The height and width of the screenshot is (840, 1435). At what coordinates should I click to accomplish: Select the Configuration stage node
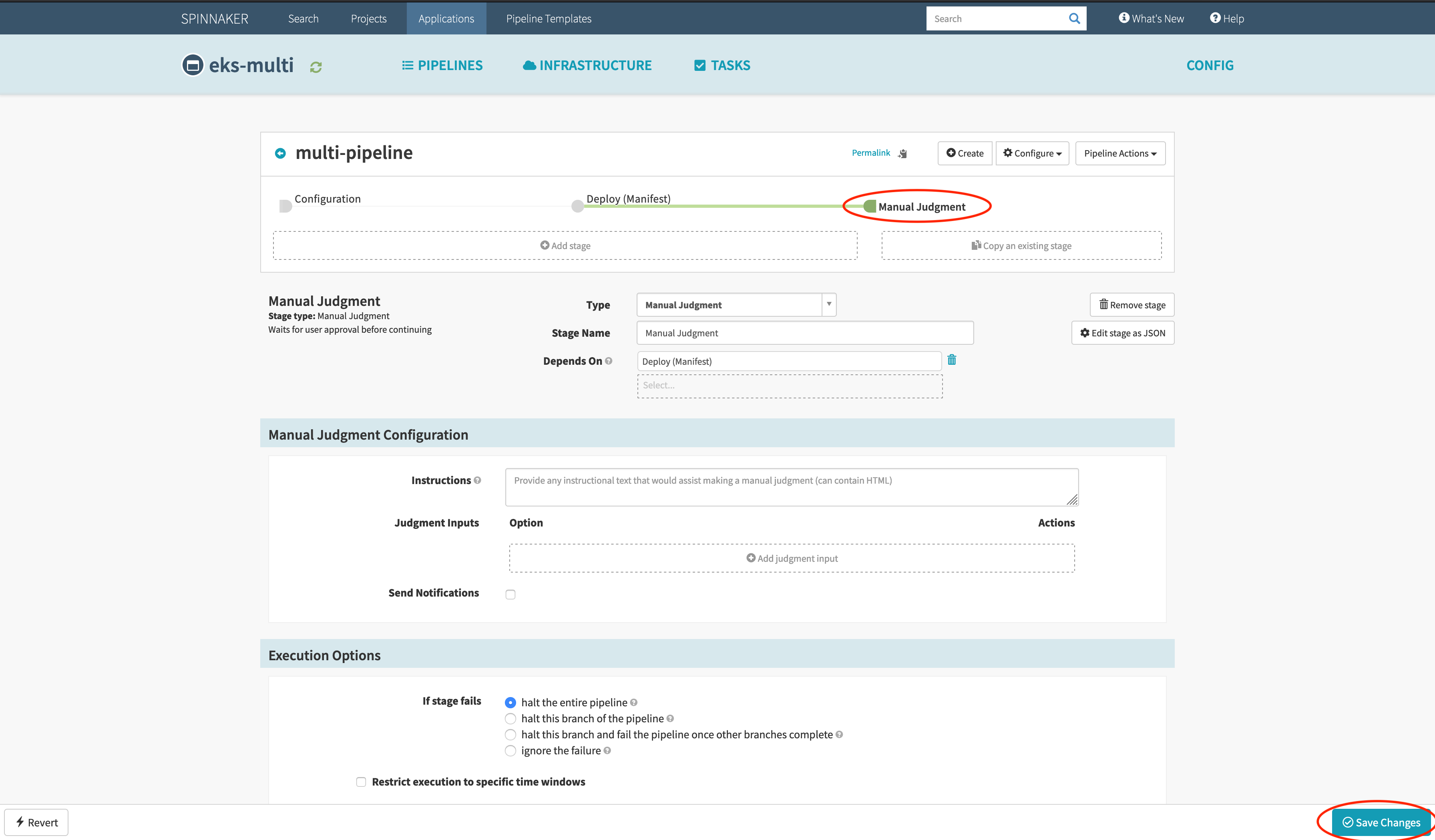[286, 206]
